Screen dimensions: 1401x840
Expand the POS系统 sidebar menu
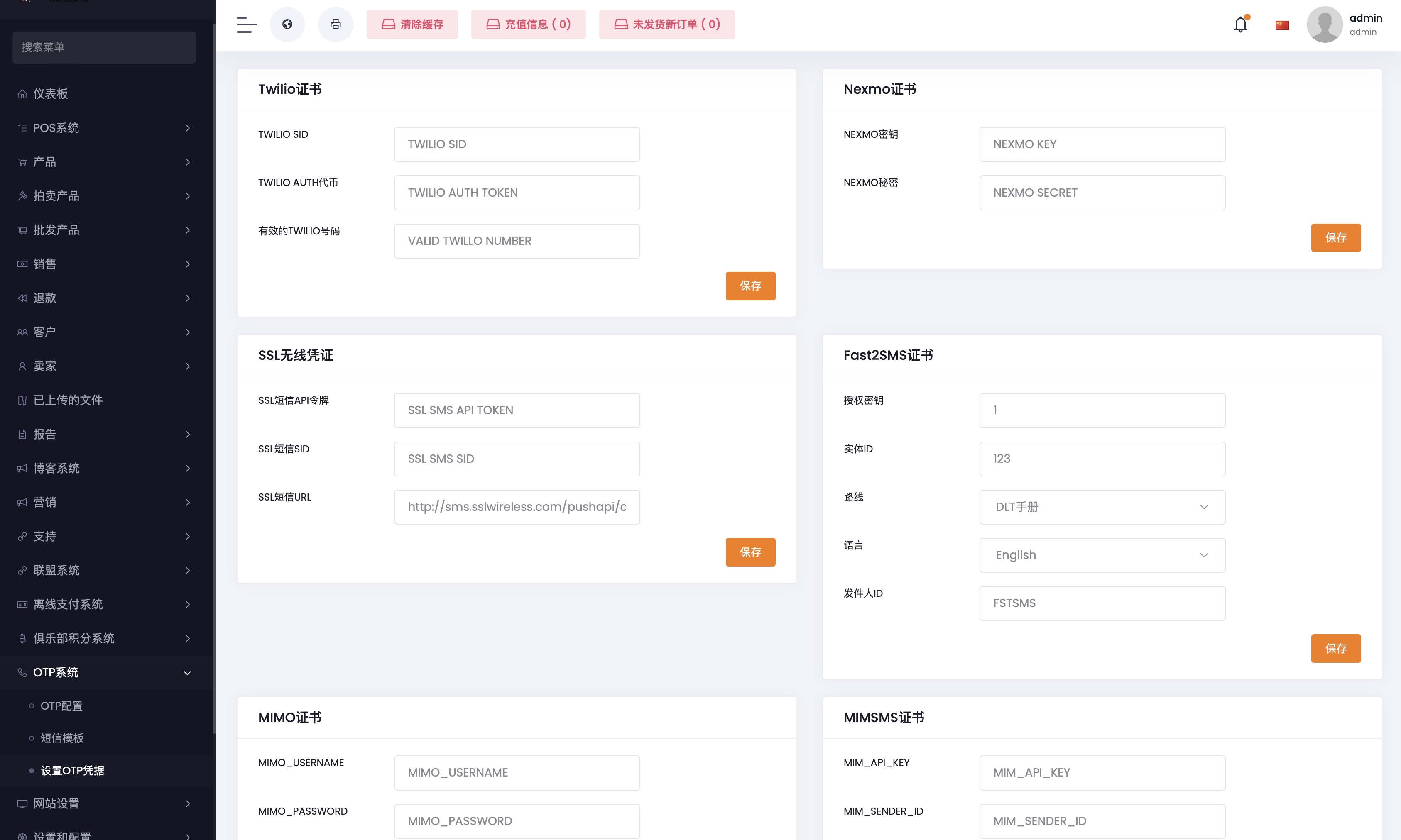click(x=105, y=128)
